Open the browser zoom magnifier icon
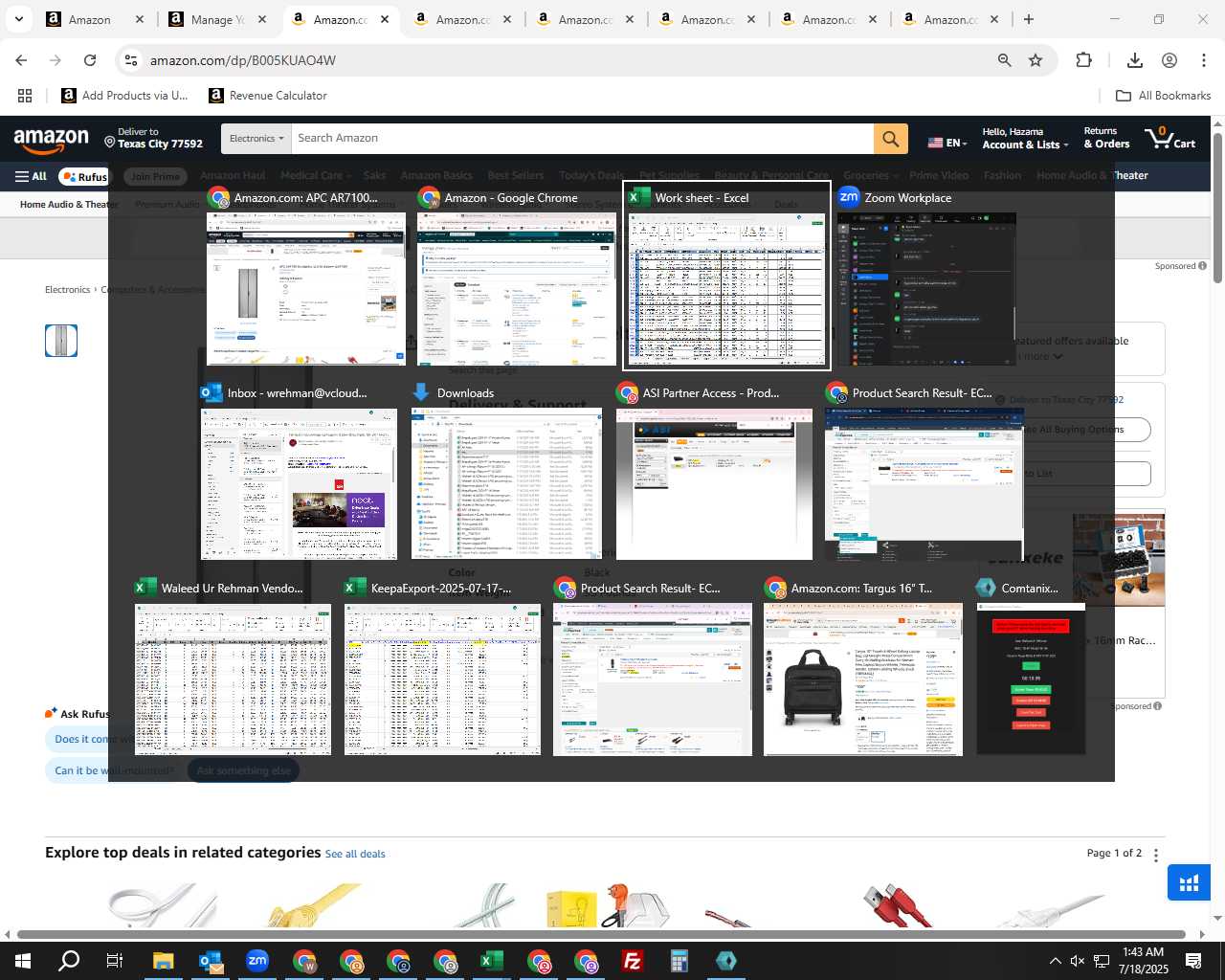 pos(1005,60)
